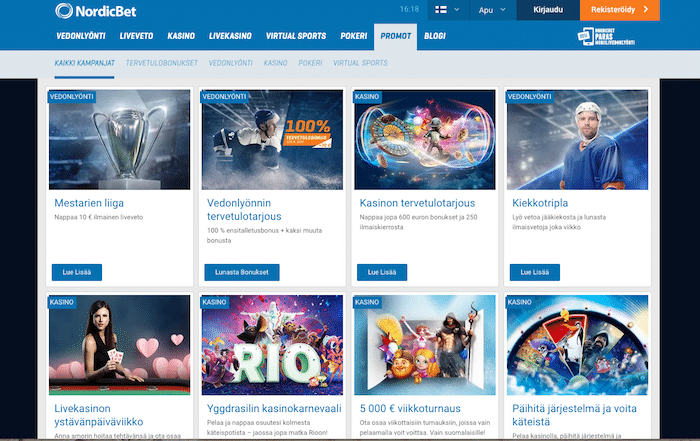Image resolution: width=700 pixels, height=441 pixels.
Task: Open the Vedonlyönti main menu item
Action: [81, 36]
